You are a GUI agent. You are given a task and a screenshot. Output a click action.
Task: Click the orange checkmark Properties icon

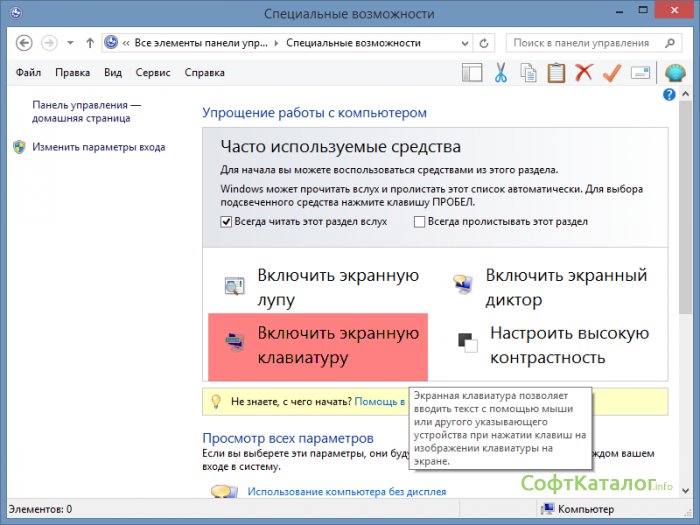click(611, 73)
